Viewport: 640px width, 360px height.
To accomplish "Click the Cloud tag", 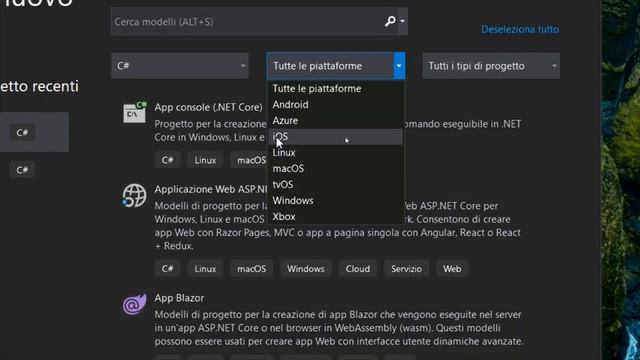I will coord(358,269).
